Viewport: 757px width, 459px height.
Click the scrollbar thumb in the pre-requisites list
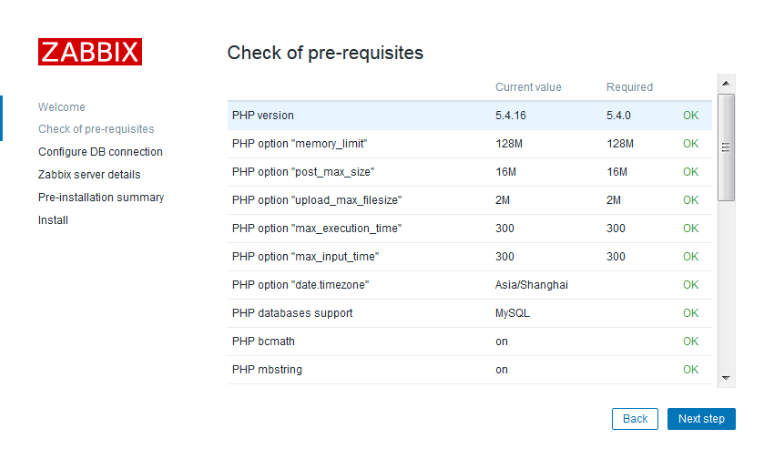point(726,147)
